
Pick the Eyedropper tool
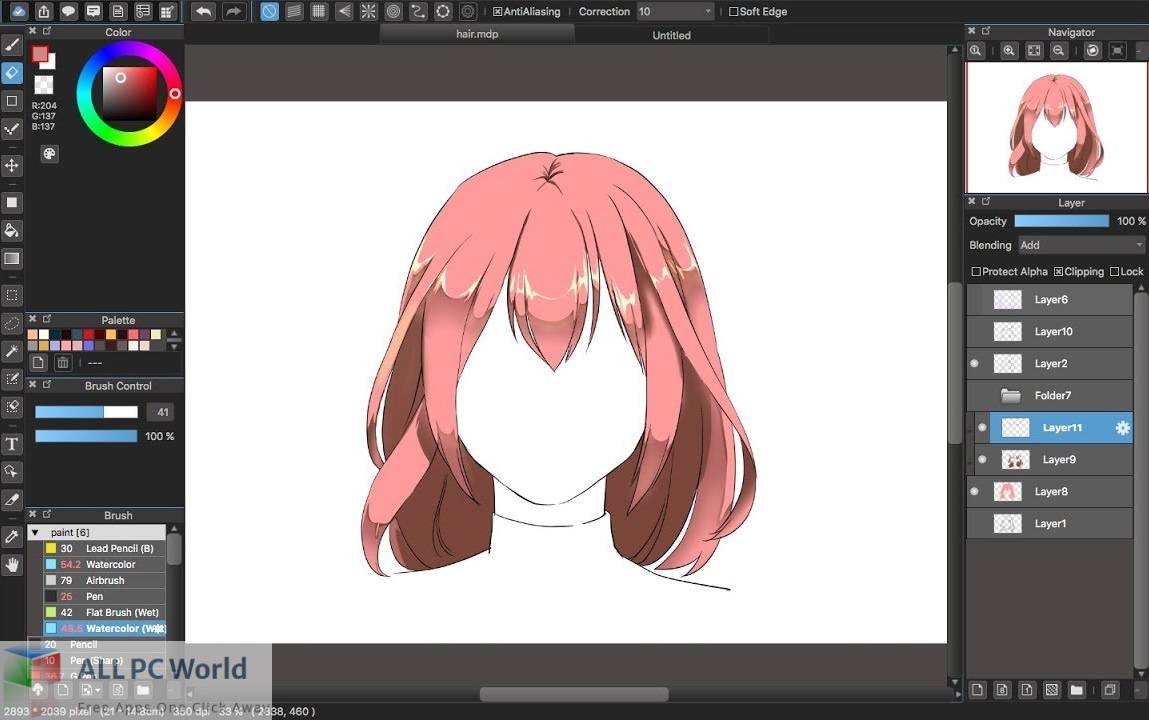pyautogui.click(x=12, y=536)
